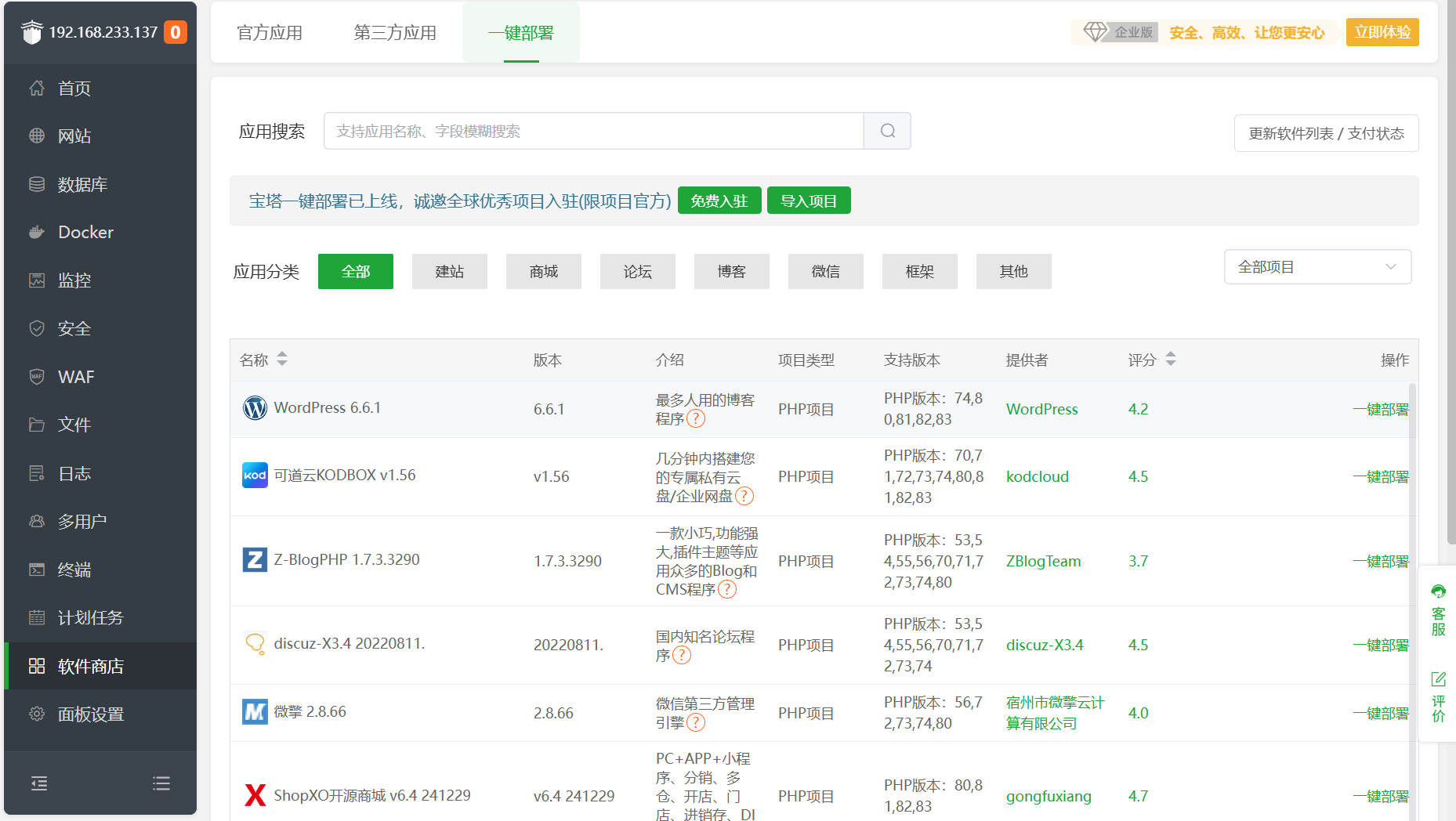Image resolution: width=1456 pixels, height=821 pixels.
Task: Click 一键部署 link for discuz-X3.4
Action: pos(1380,646)
